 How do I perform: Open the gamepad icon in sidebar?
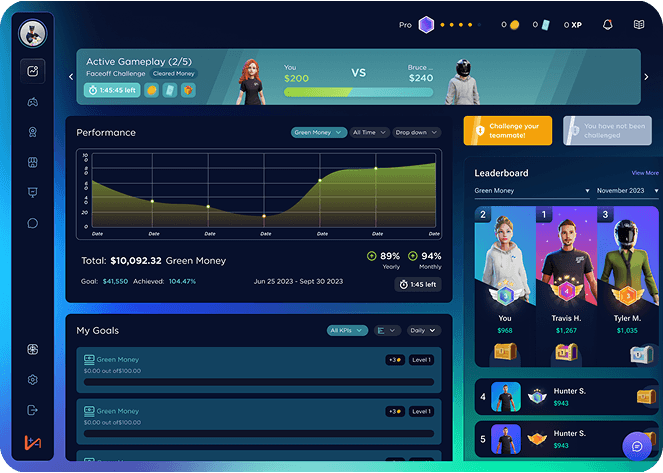point(33,101)
